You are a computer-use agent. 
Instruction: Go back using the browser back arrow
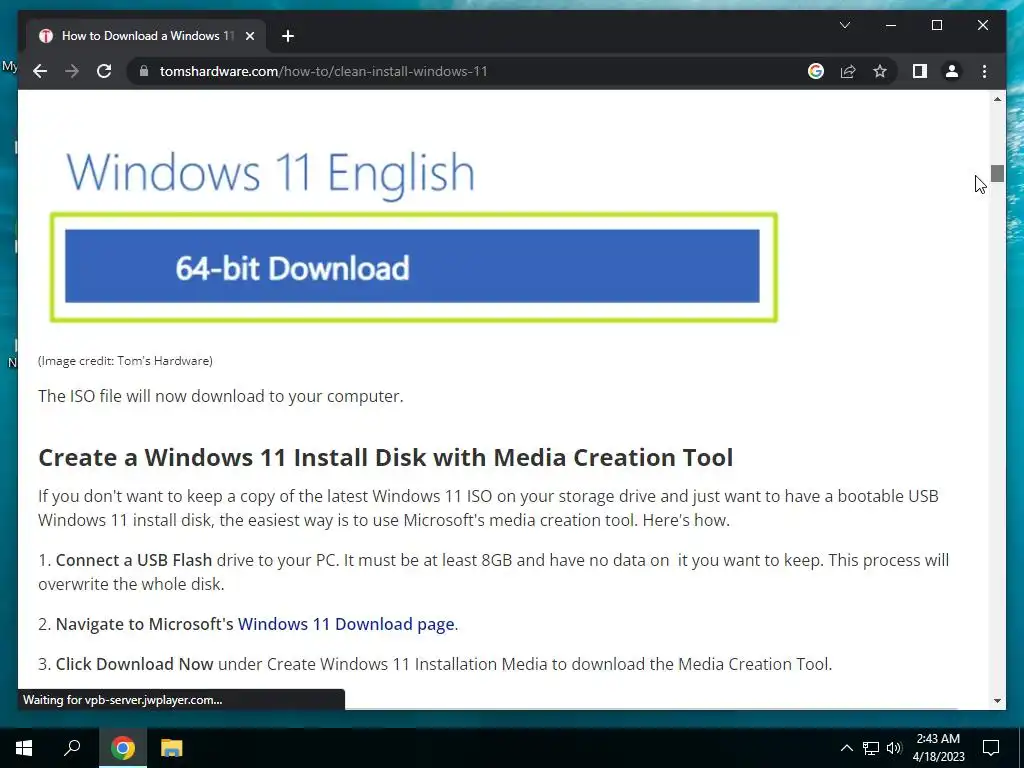coord(40,71)
